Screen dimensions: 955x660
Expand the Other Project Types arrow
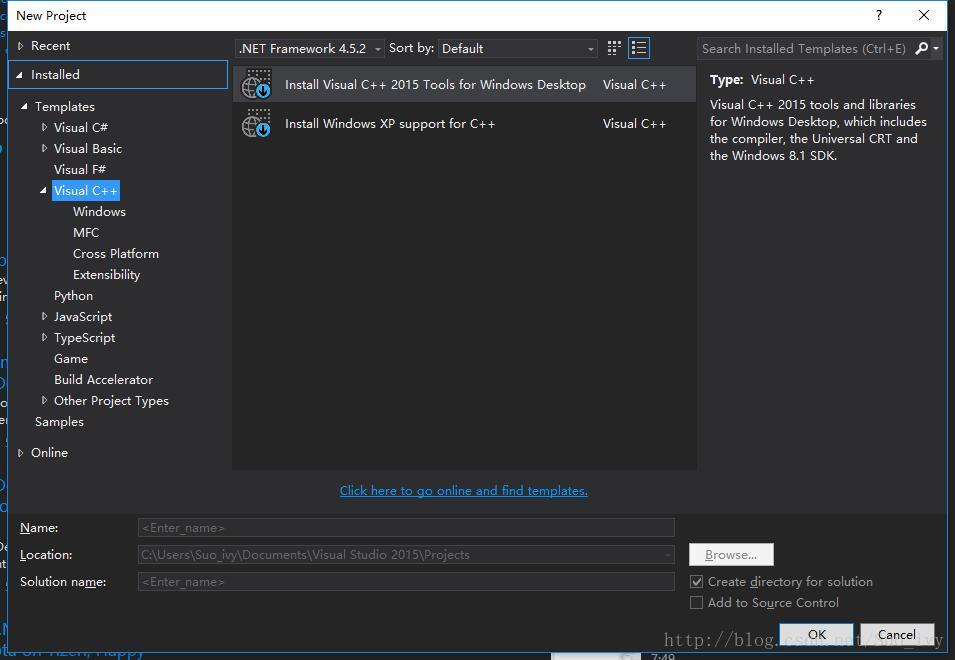44,400
